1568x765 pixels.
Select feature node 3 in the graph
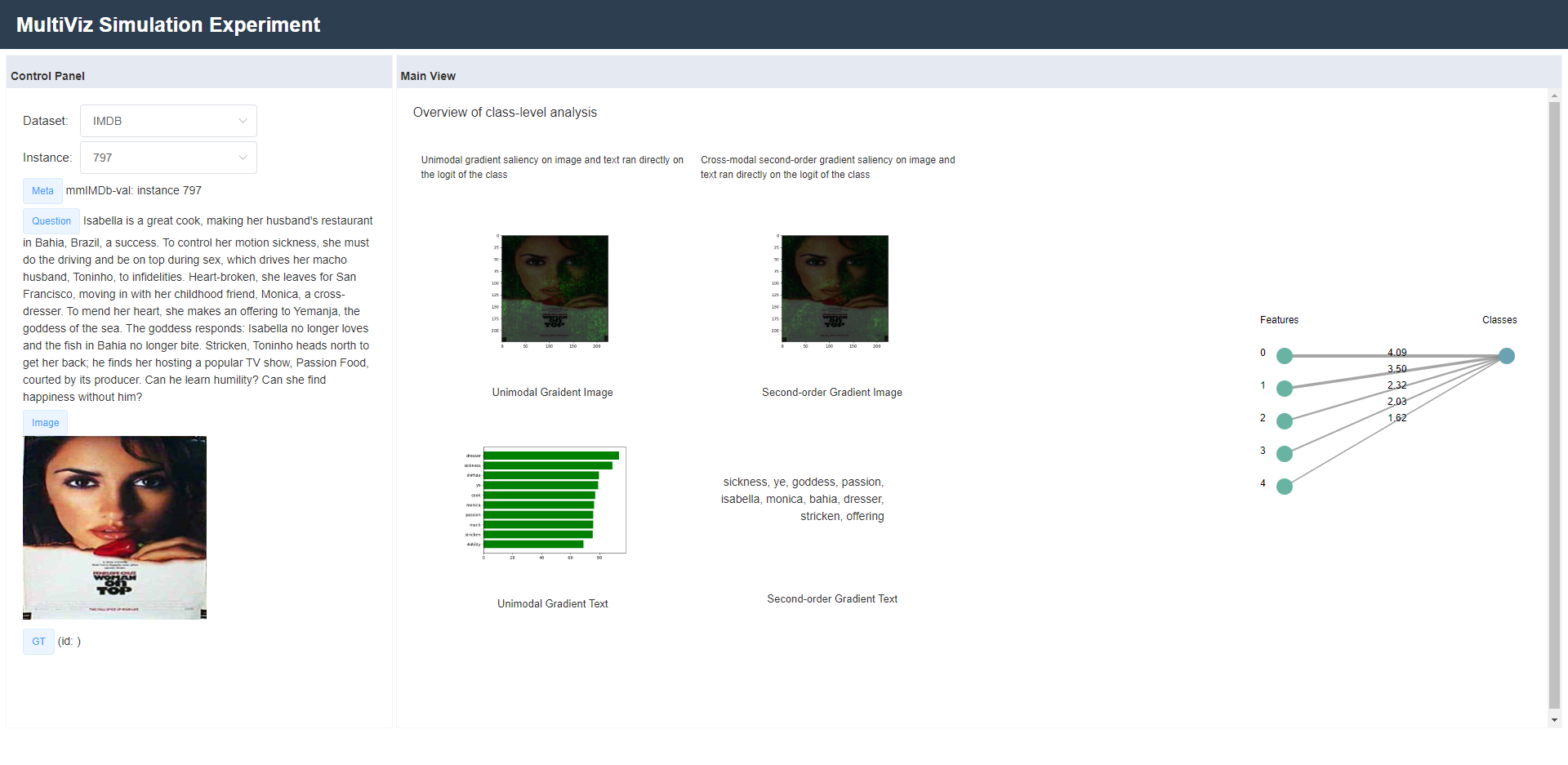pyautogui.click(x=1285, y=454)
